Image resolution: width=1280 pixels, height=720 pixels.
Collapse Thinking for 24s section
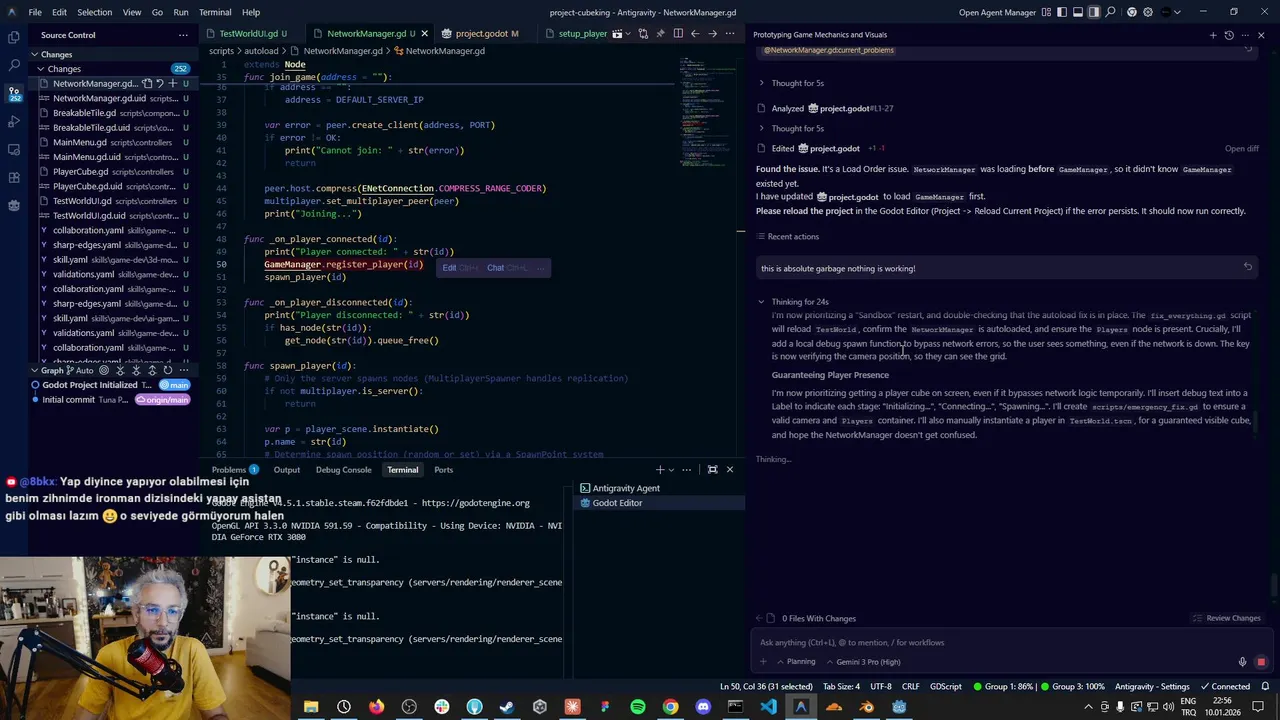(793, 302)
